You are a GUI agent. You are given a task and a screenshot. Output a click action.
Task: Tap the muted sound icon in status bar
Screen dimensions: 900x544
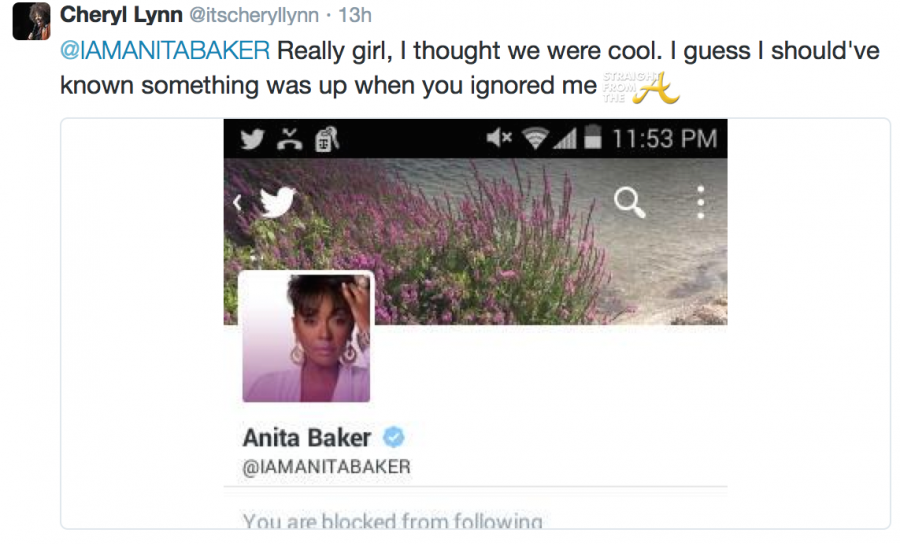pos(497,139)
